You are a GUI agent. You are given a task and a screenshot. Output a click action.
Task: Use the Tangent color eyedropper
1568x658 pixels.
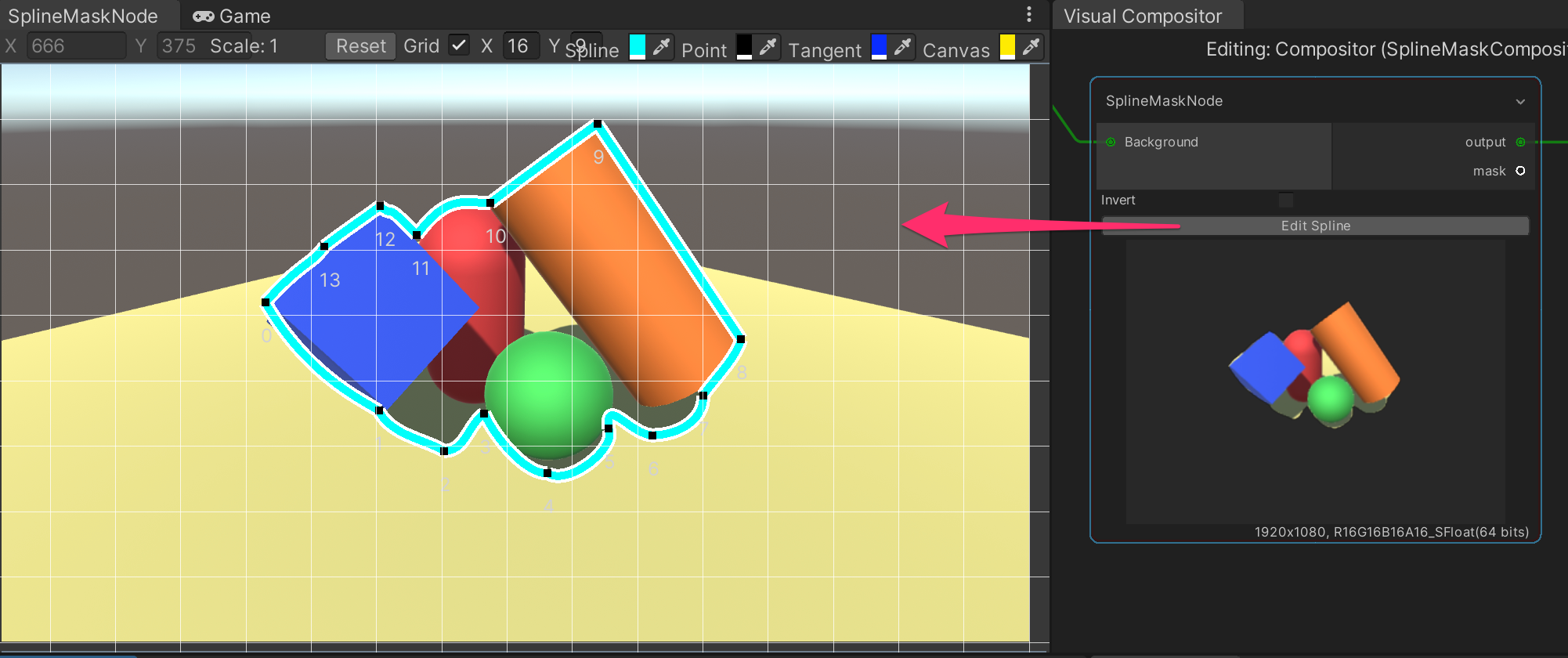tap(902, 47)
